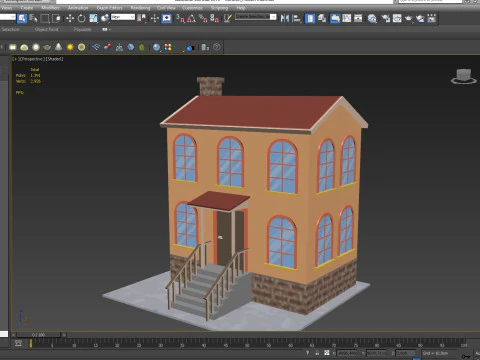This screenshot has width=480, height=360.
Task: Click the Mirror tool icon
Action: coord(285,18)
